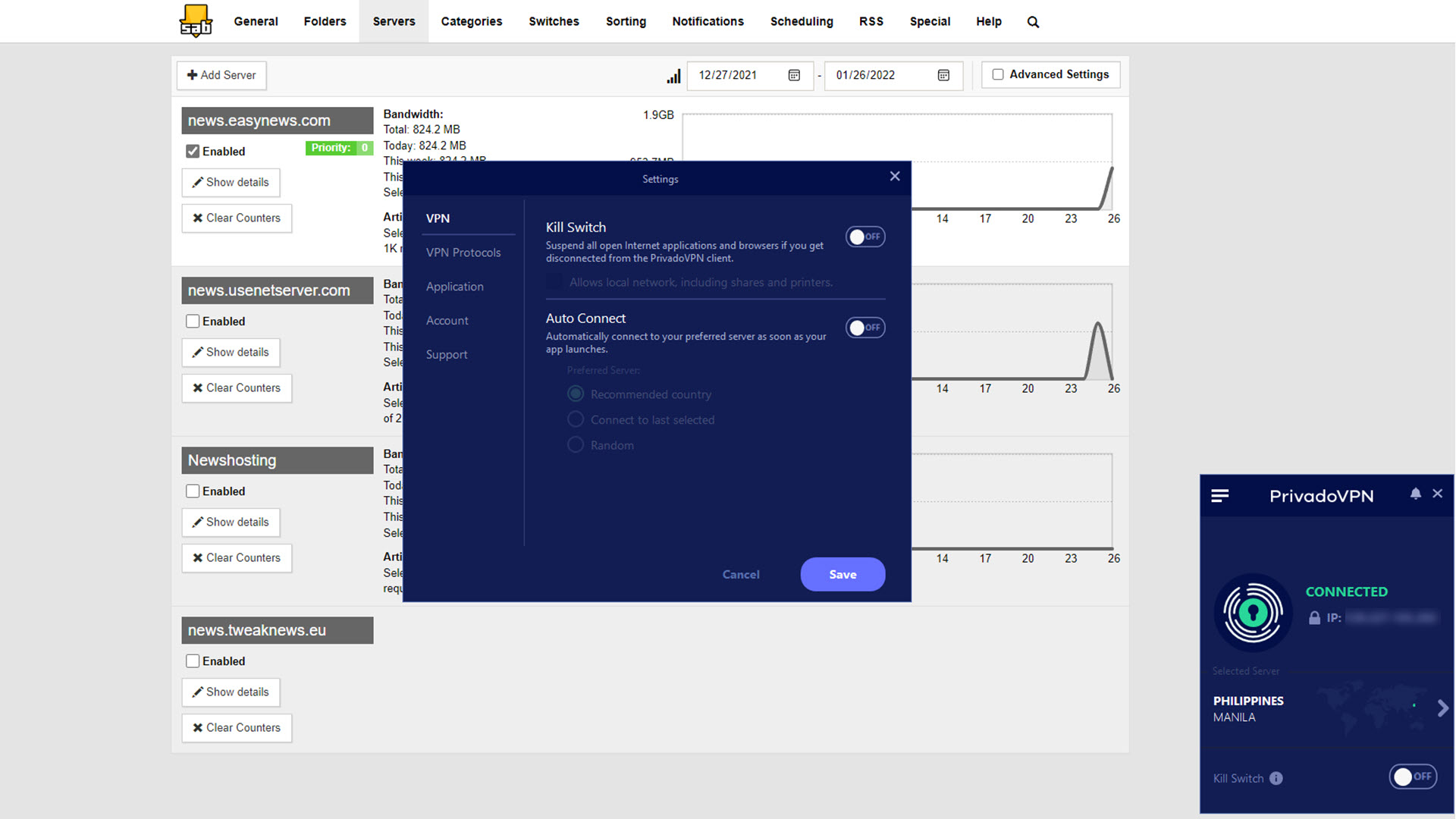Open the Servers tab
The image size is (1456, 819).
(x=394, y=21)
